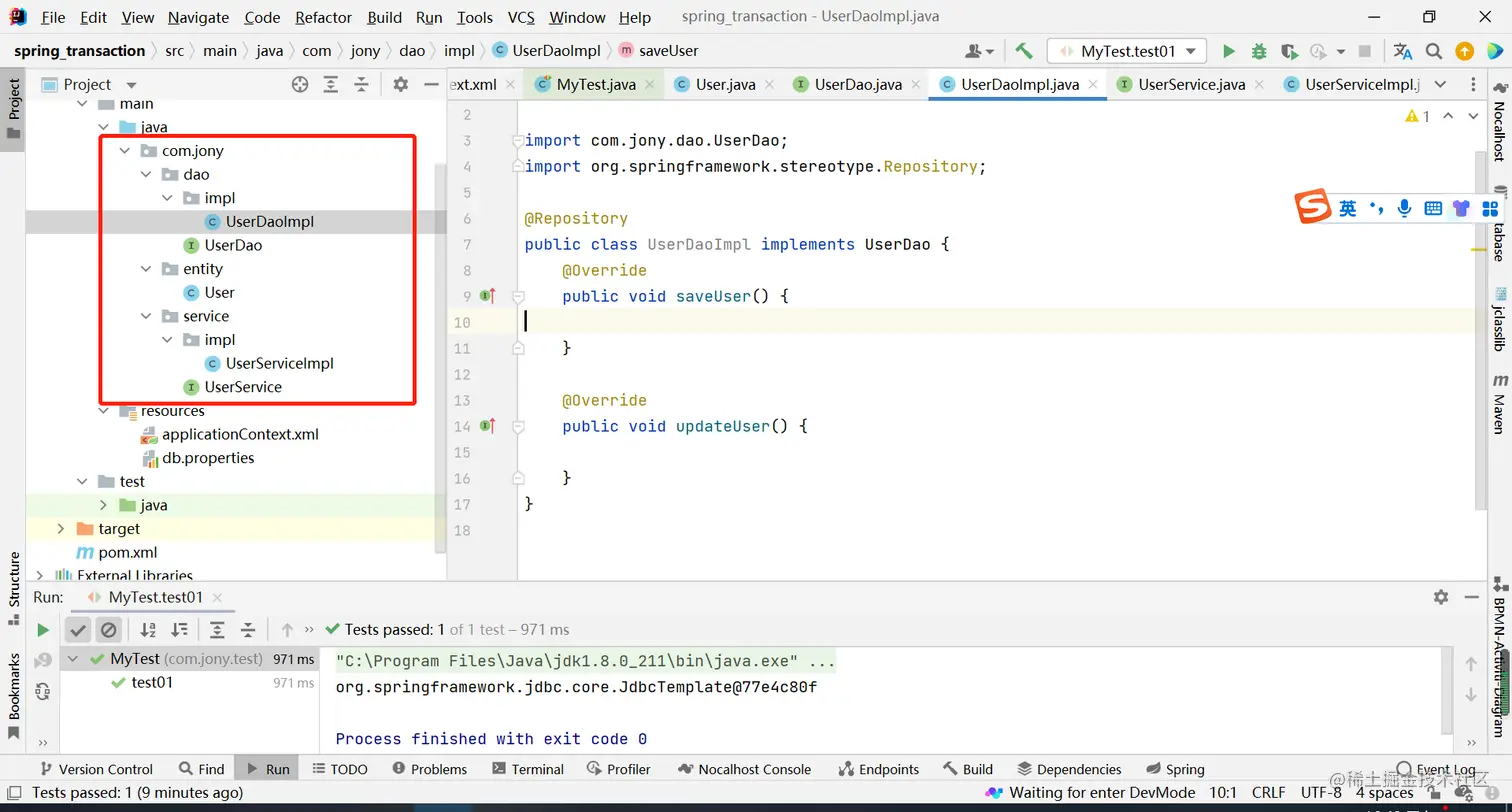This screenshot has height=812, width=1512.
Task: Collapse the service package node
Action: (146, 316)
